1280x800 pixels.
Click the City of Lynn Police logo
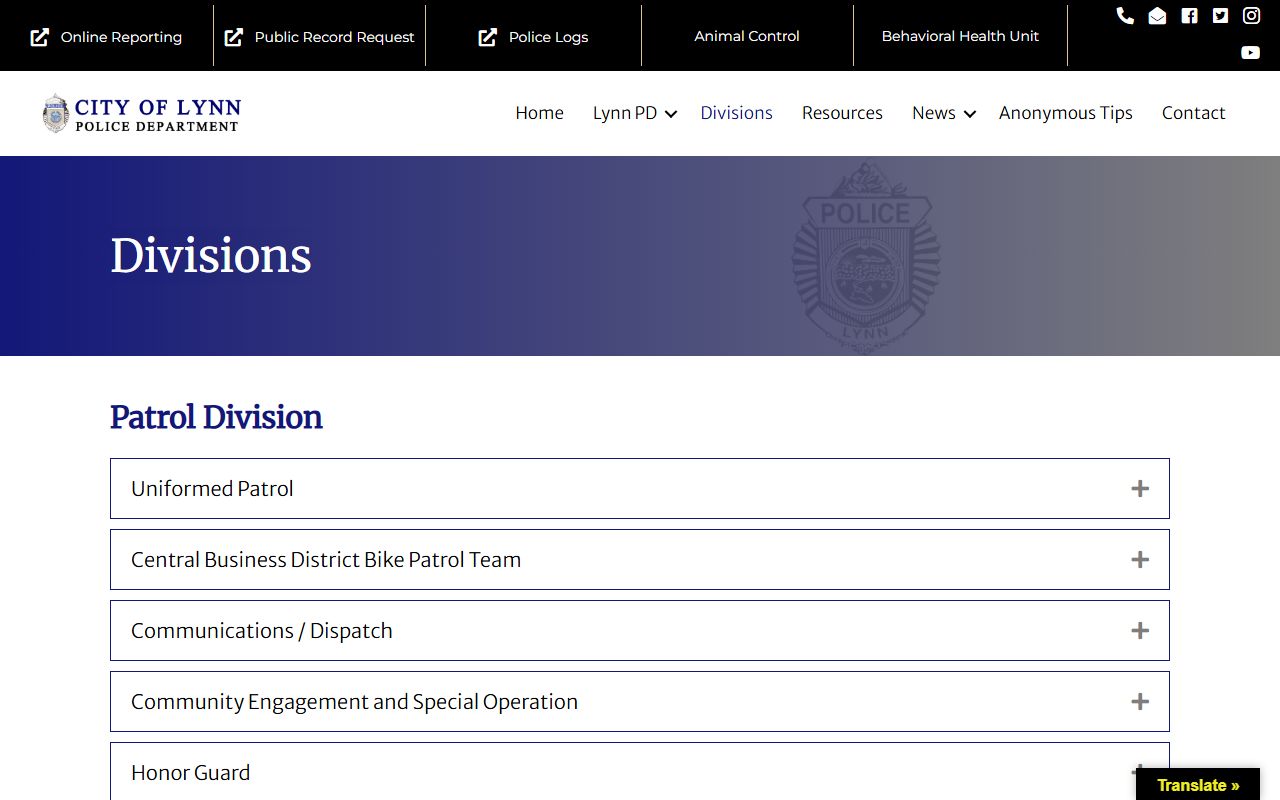coord(141,113)
